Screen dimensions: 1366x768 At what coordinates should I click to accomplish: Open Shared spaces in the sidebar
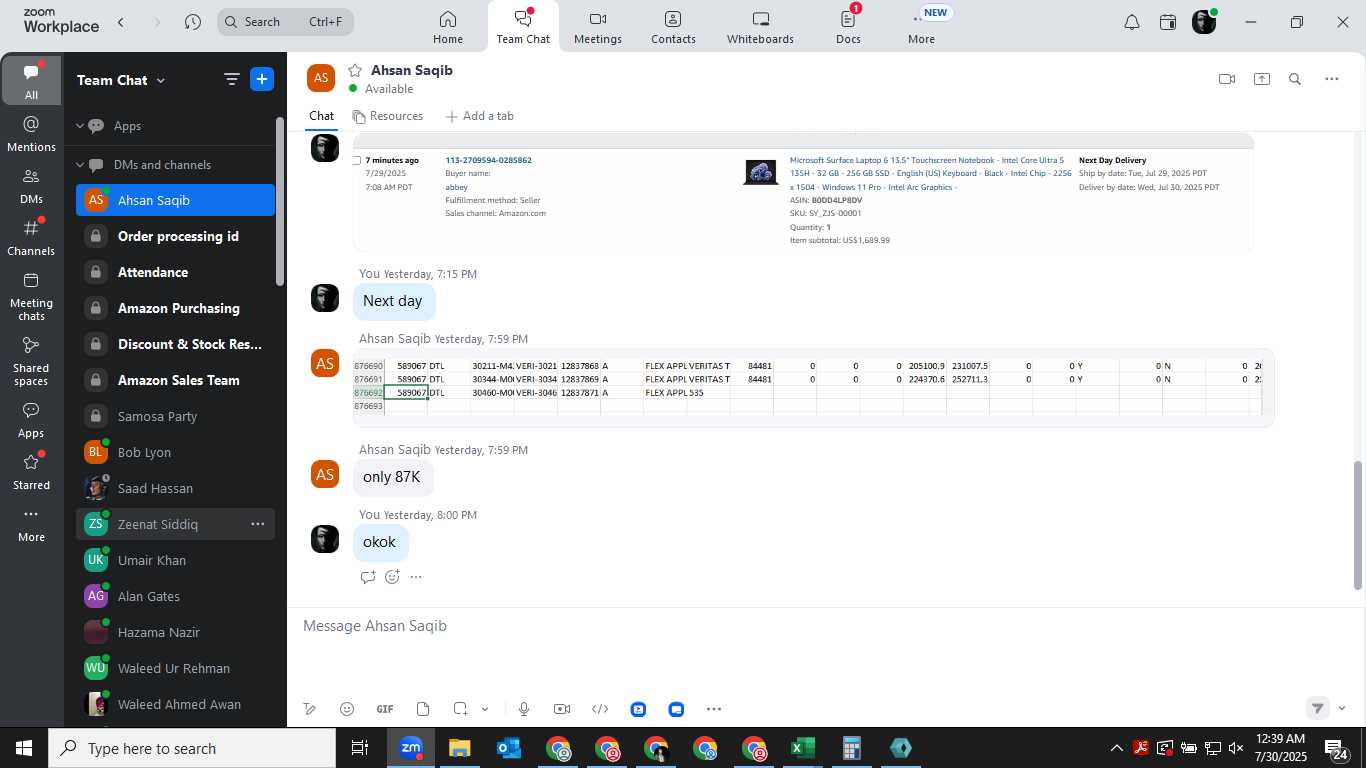[x=31, y=361]
